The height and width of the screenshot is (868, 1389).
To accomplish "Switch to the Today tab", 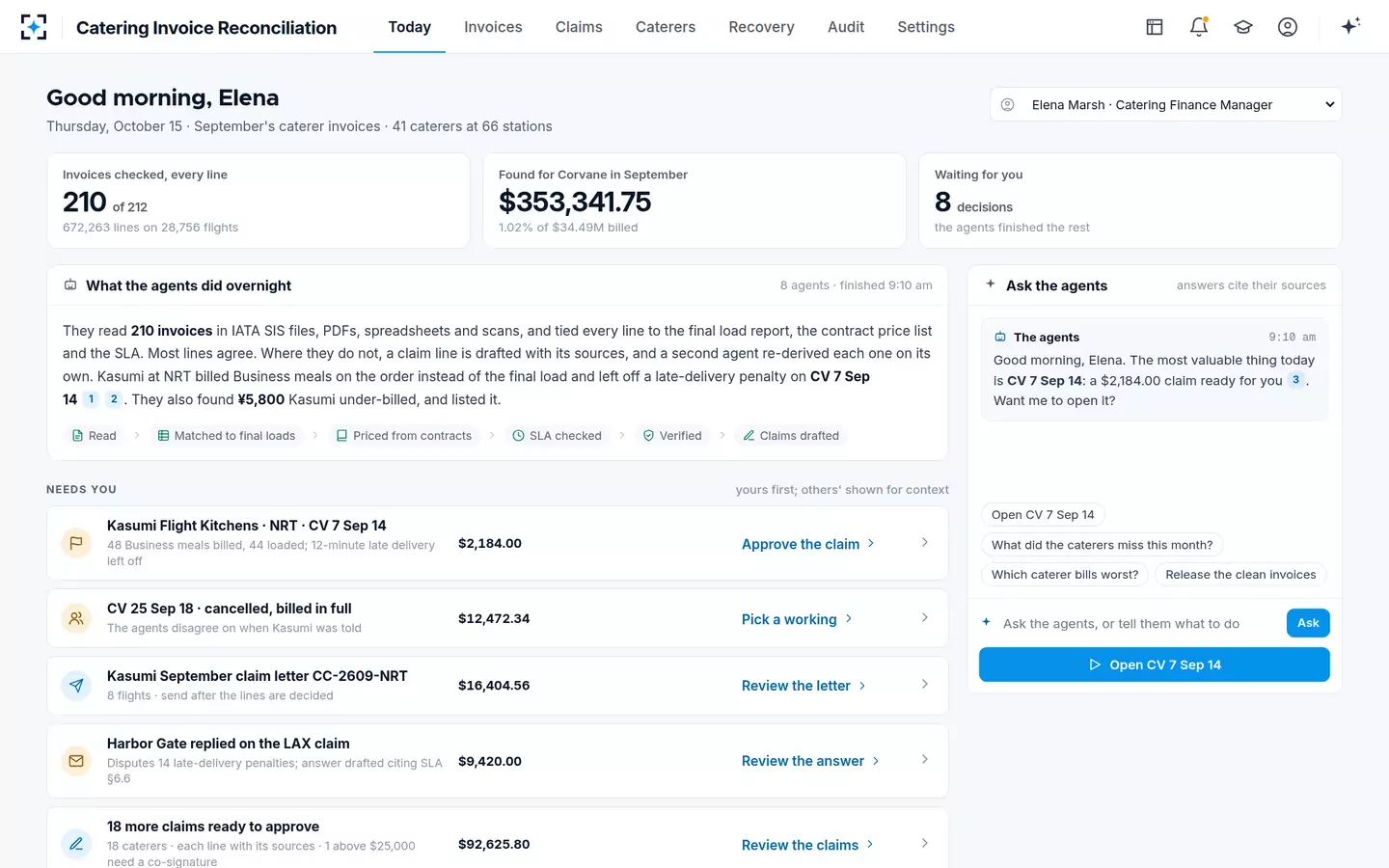I will (x=409, y=27).
